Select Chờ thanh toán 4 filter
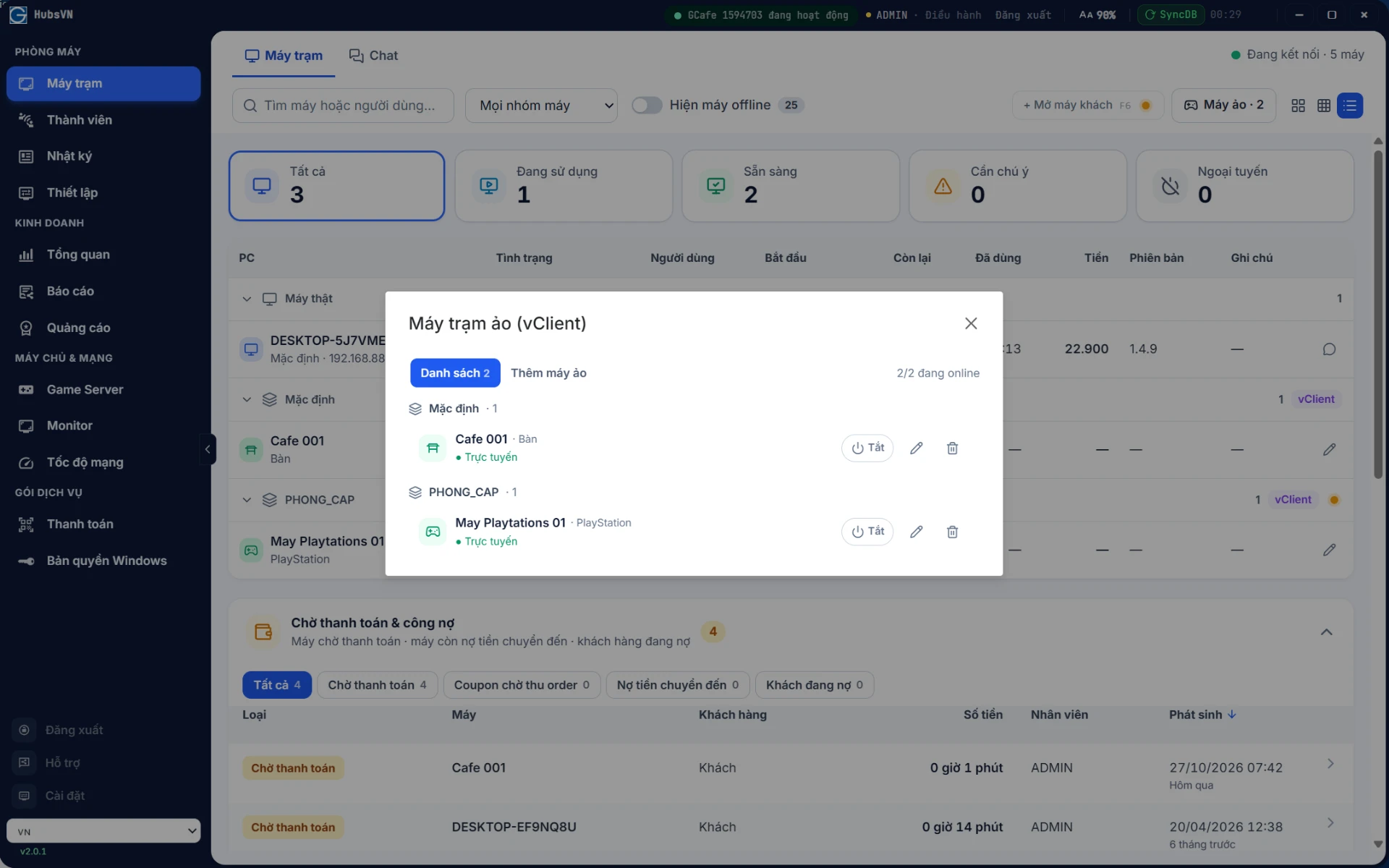1389x868 pixels. [377, 685]
